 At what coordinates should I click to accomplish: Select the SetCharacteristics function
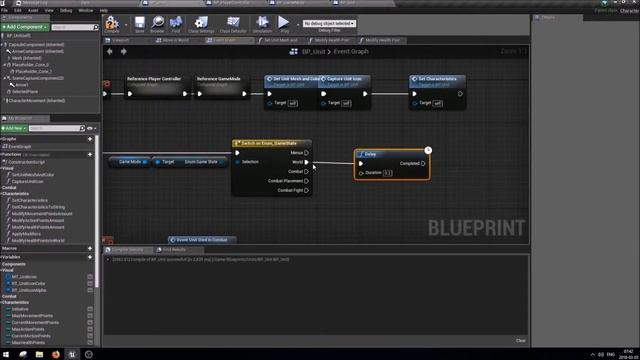click(x=29, y=200)
